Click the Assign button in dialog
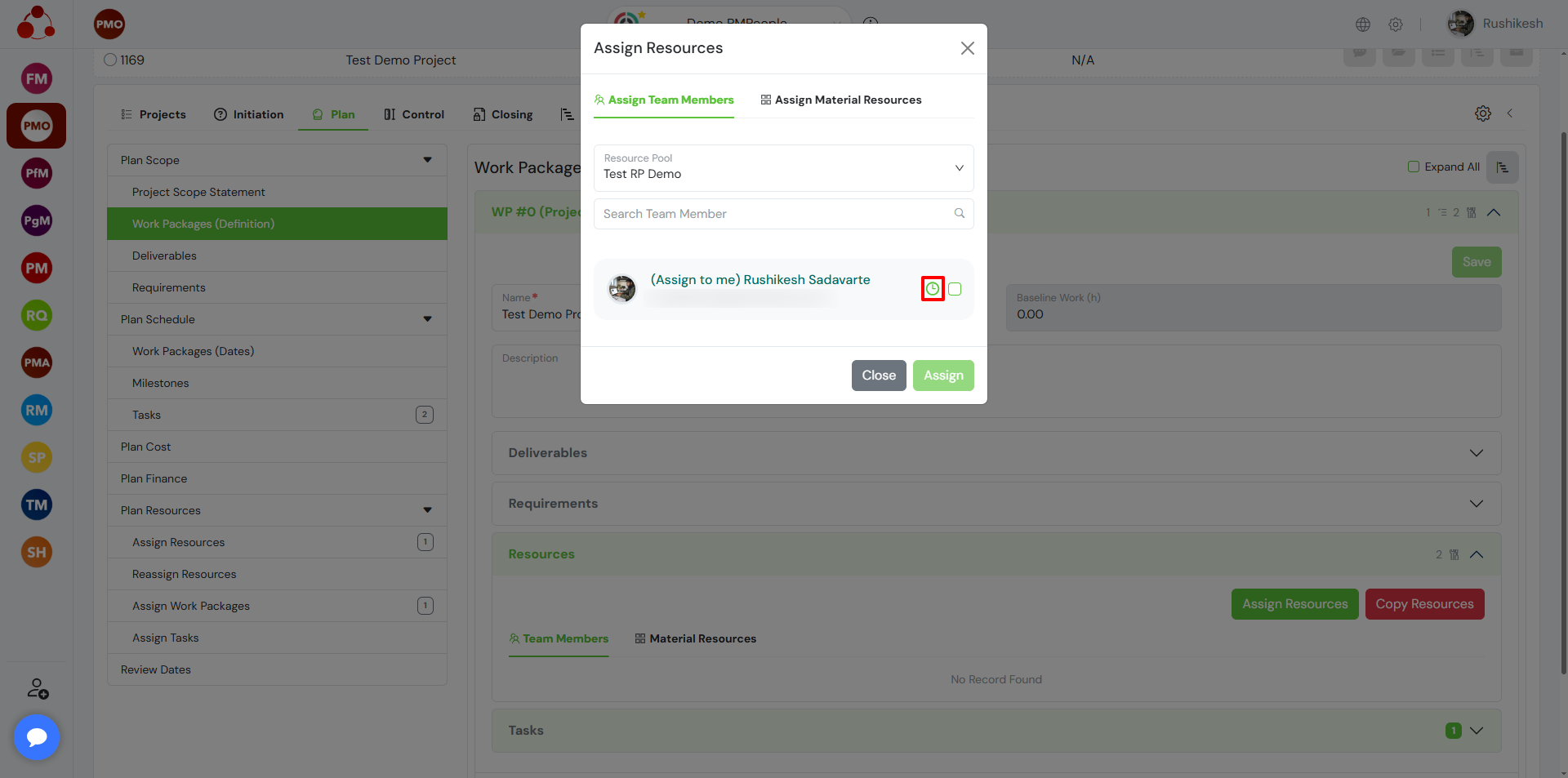This screenshot has height=778, width=1568. (943, 376)
